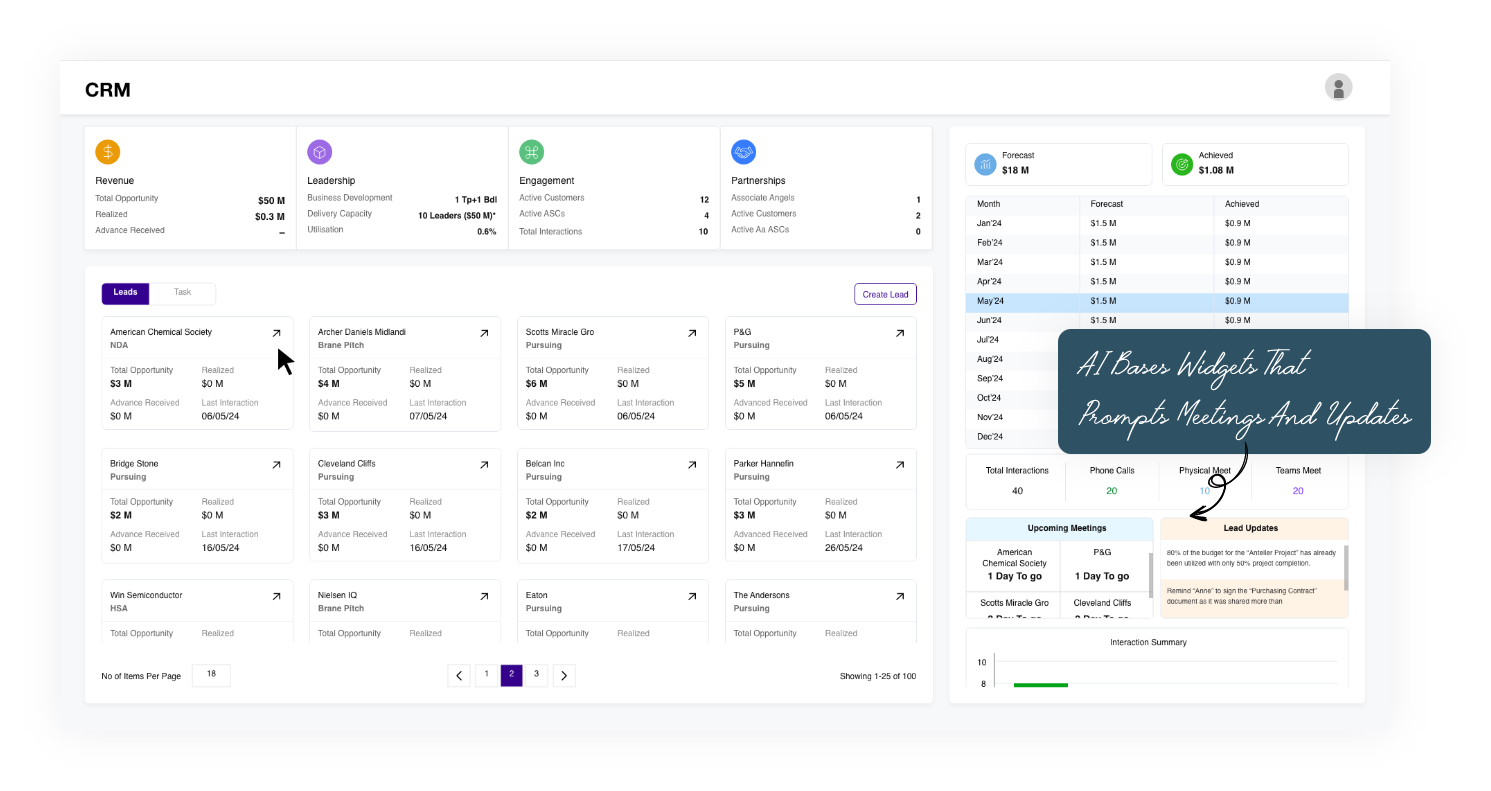Screen dimensions: 1491x791
Task: Click the Revenue dollar icon
Action: tap(108, 152)
